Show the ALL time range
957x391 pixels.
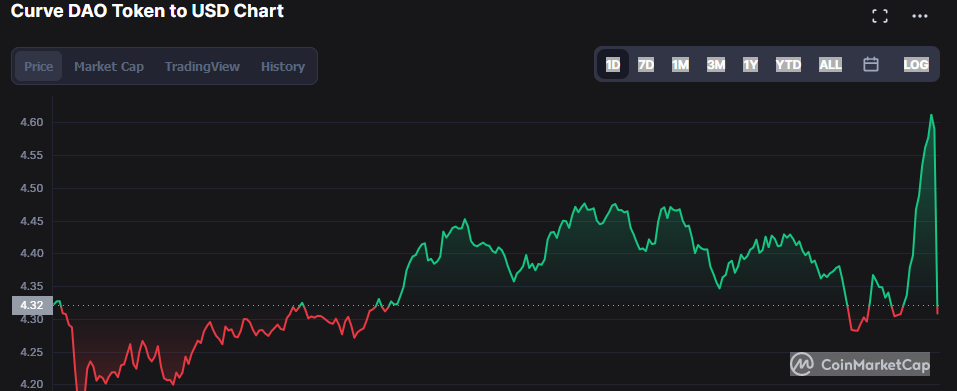[x=830, y=65]
